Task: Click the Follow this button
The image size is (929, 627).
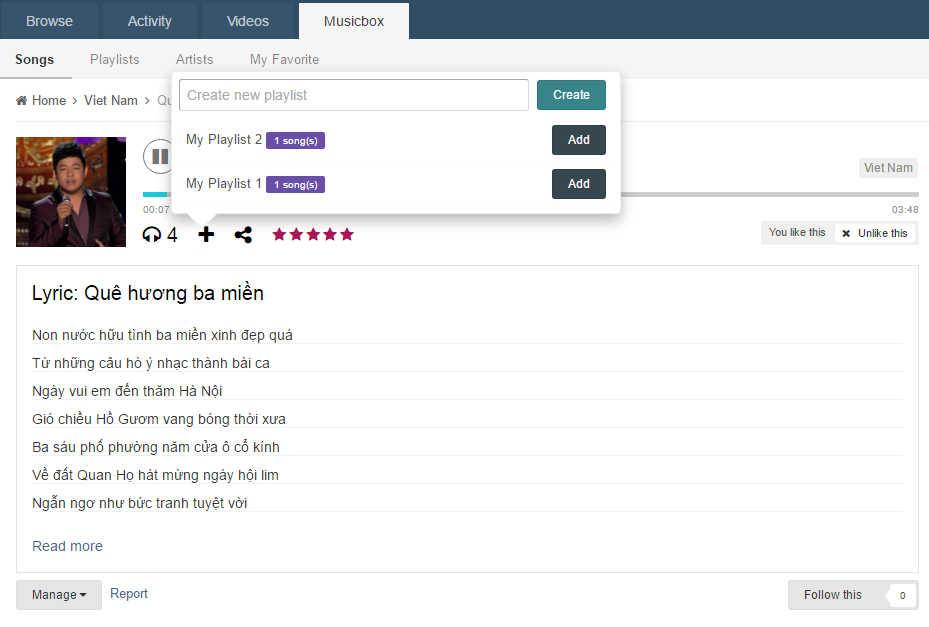Action: (832, 595)
